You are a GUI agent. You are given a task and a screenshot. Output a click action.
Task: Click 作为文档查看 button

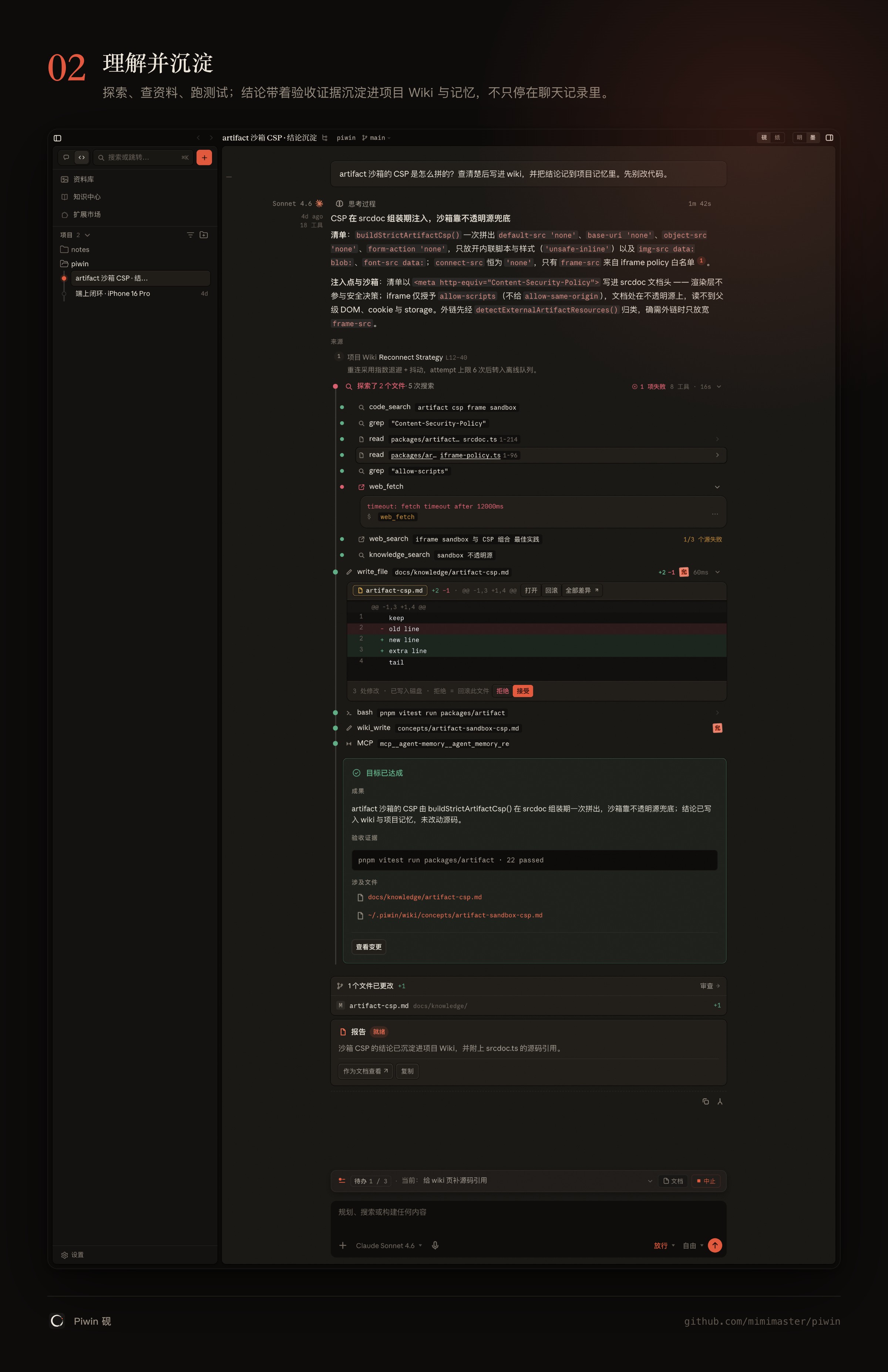coord(366,1071)
